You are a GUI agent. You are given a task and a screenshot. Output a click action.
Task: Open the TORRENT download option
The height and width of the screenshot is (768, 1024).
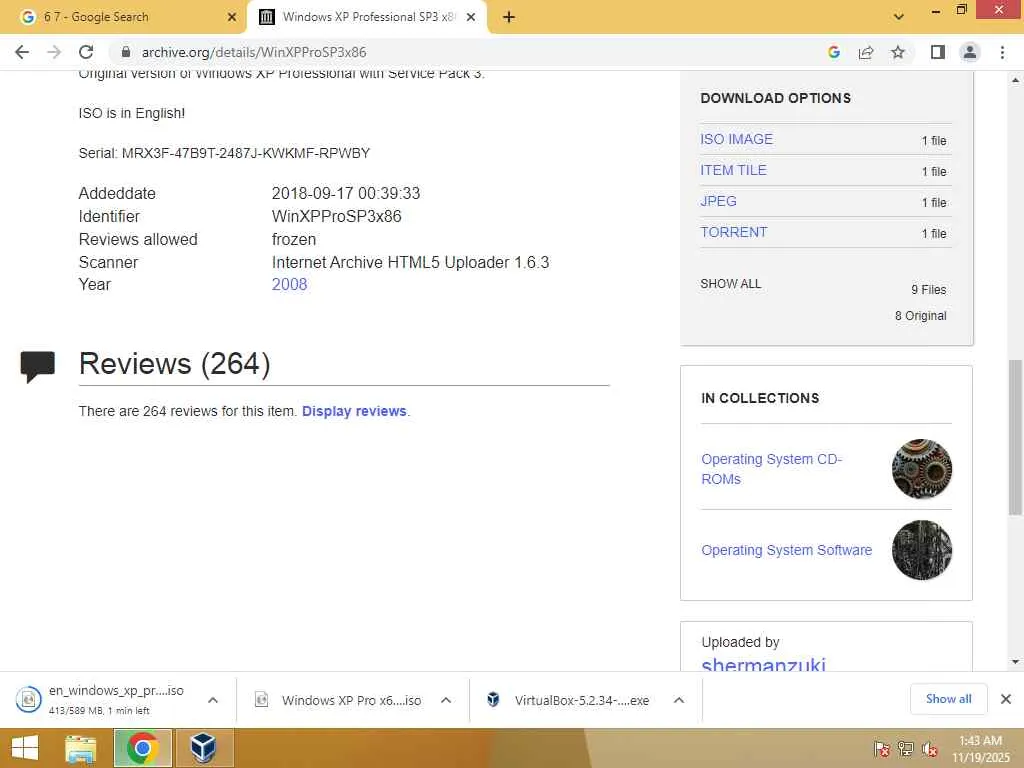click(x=733, y=232)
